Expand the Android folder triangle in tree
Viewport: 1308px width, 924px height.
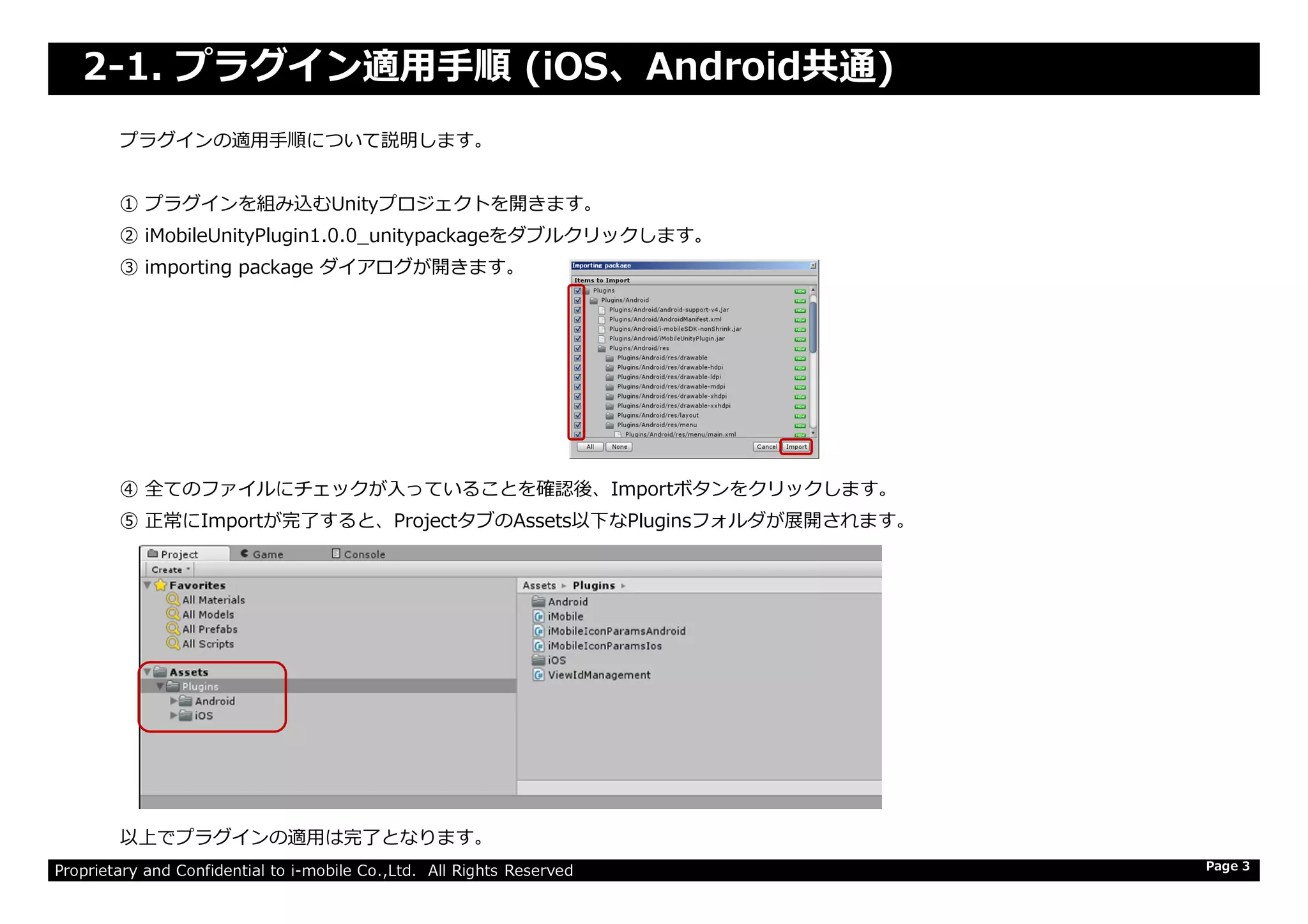coord(173,701)
